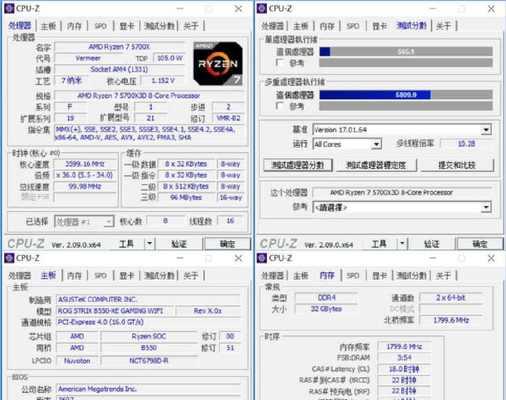506x400 pixels.
Task: Enable single thread reference checkbox
Action: point(280,63)
